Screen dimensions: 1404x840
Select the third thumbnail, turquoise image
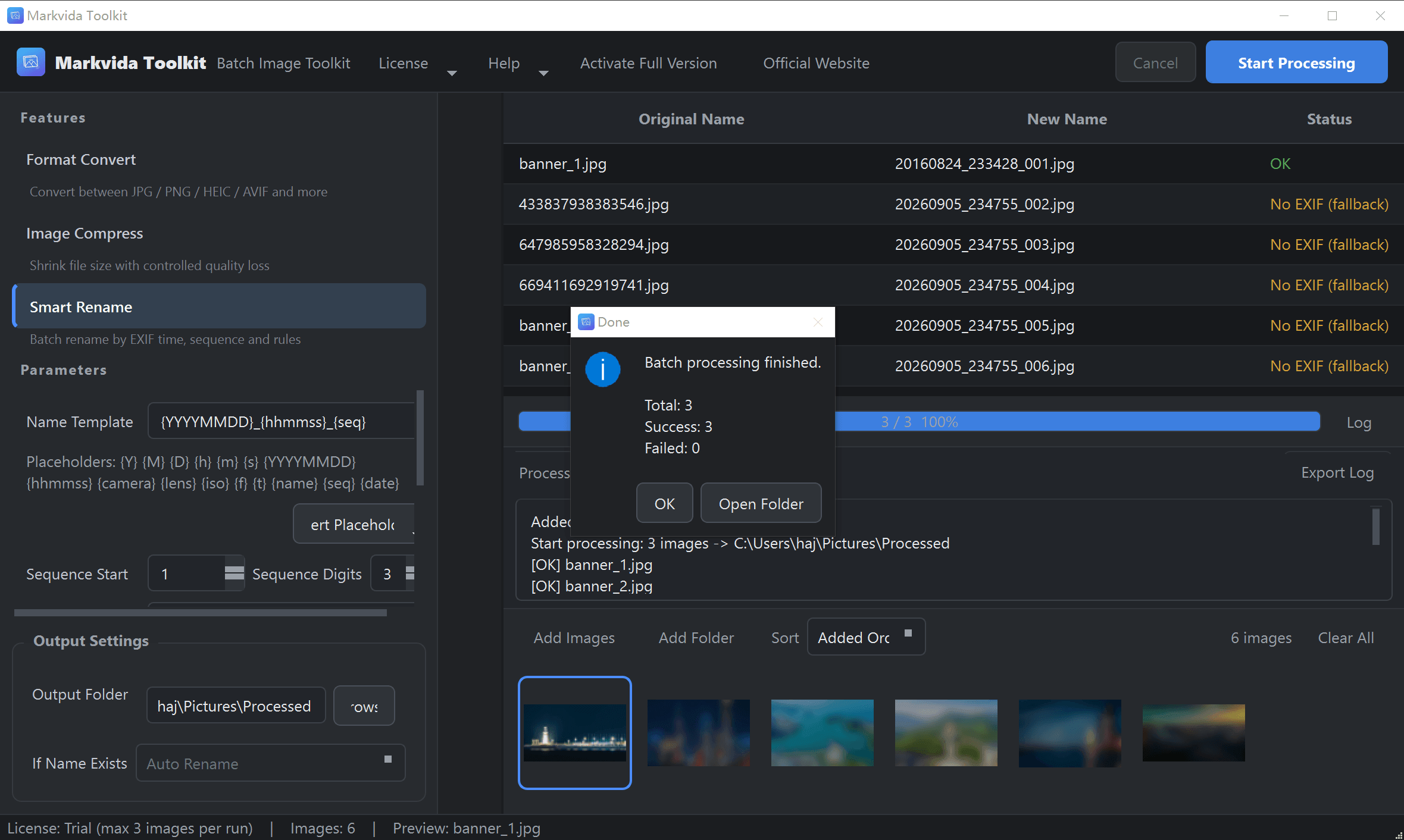point(823,732)
